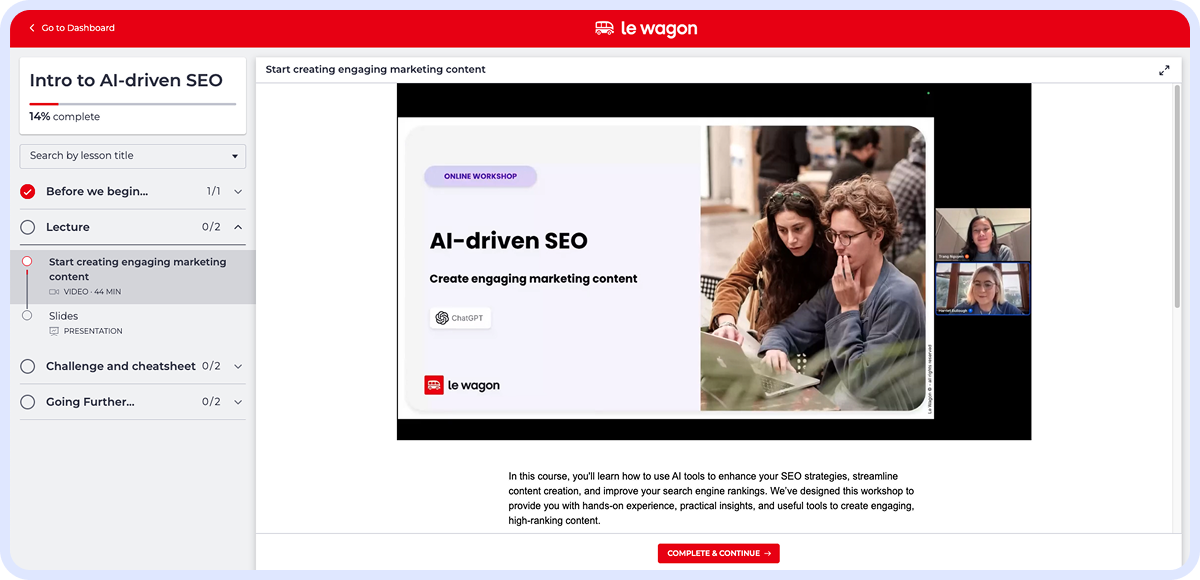Viewport: 1200px width, 580px height.
Task: Collapse the Lecture section chevron
Action: coord(239,227)
